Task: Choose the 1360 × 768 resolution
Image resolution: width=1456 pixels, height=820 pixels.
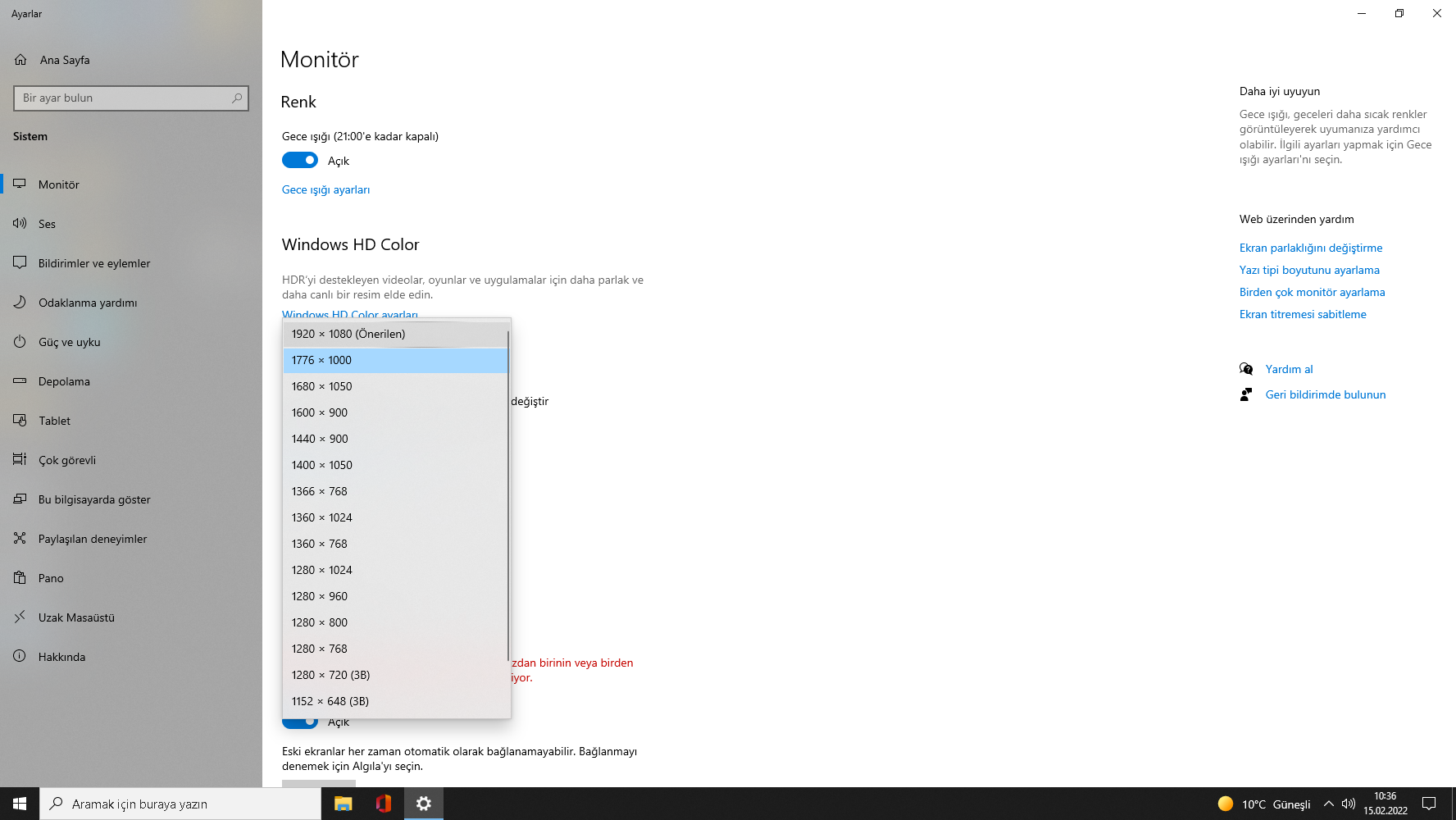Action: coord(396,544)
